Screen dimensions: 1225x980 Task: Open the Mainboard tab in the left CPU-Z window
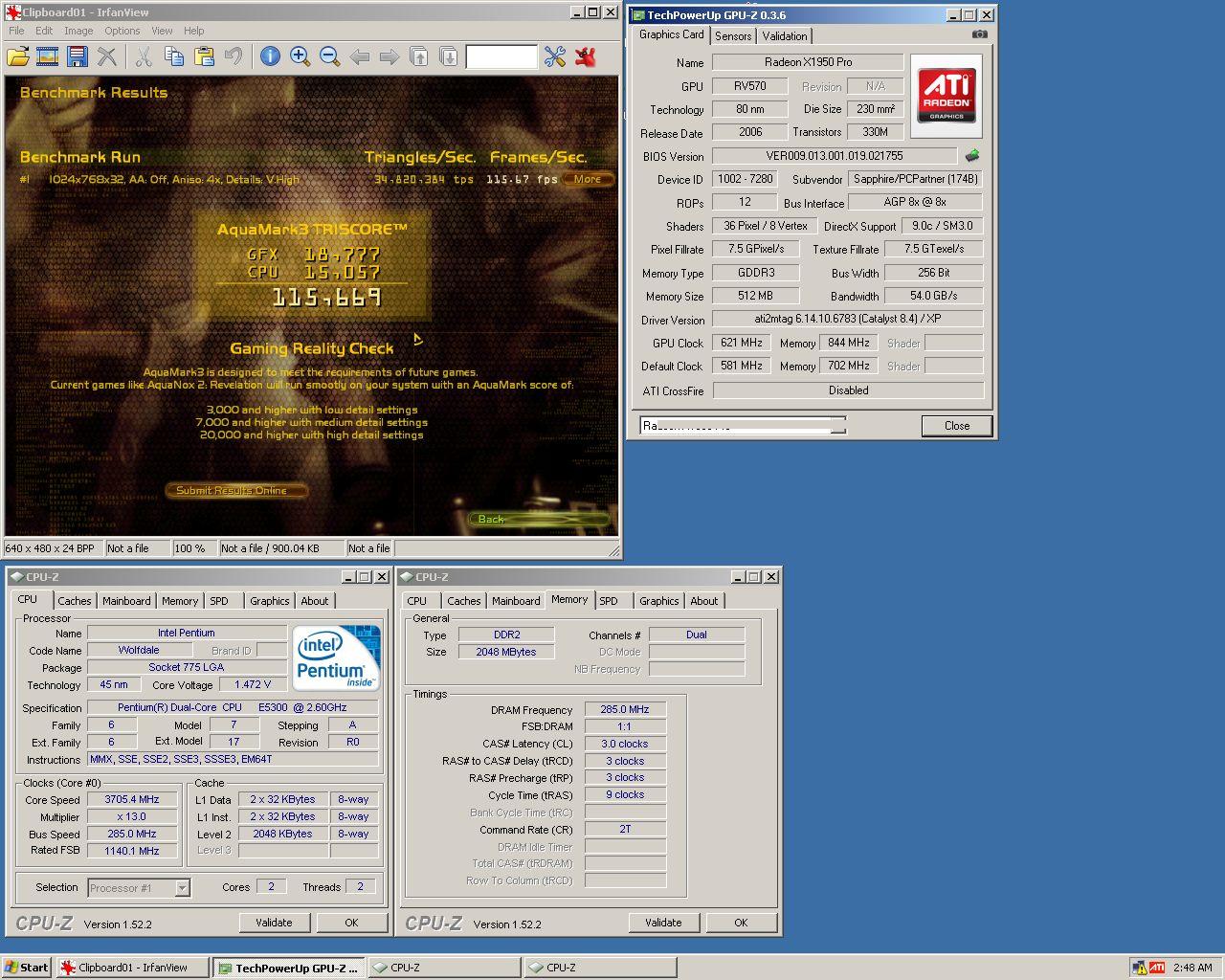[126, 601]
